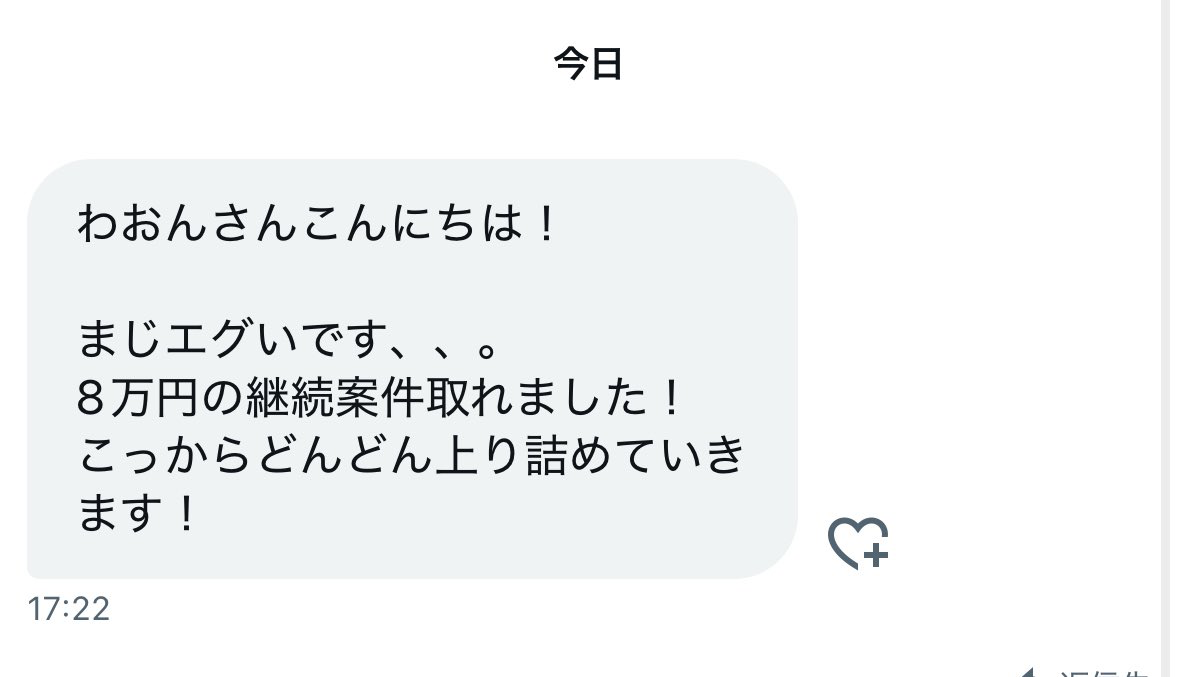Click the blank line inside the gray bubble

[x=412, y=281]
